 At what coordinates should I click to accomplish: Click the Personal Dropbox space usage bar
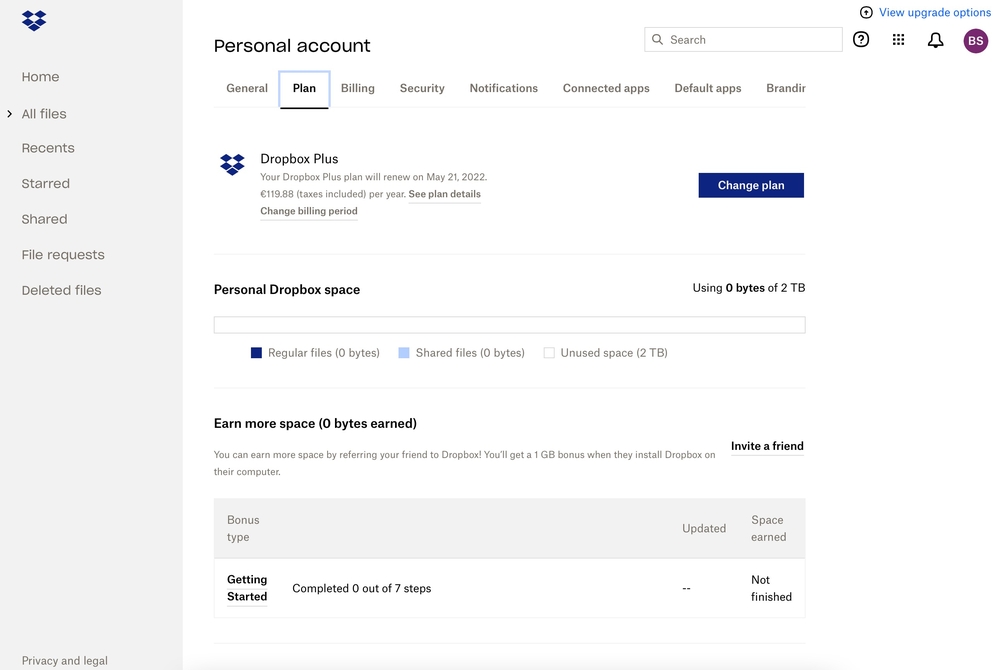pos(509,325)
